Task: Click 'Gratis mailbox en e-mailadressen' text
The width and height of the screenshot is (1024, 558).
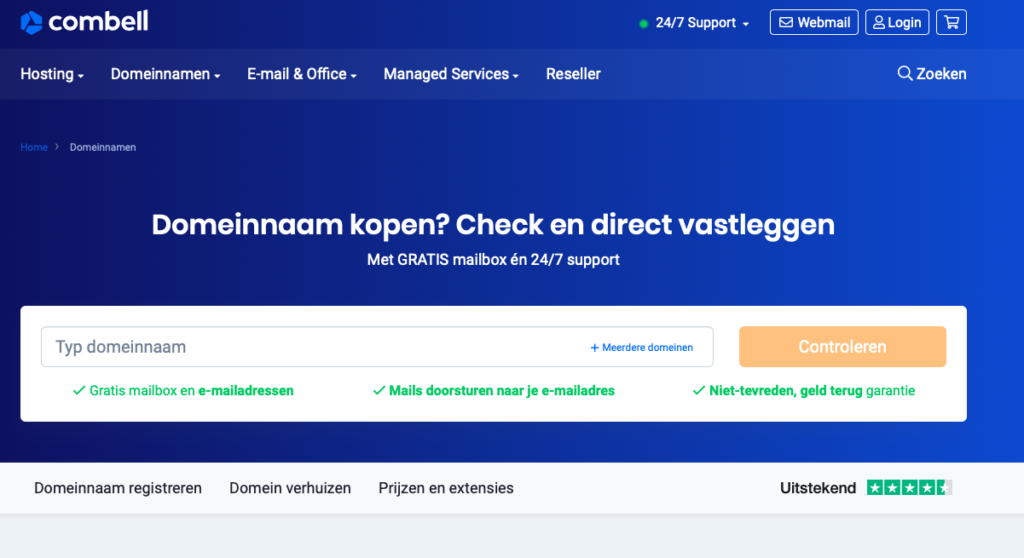Action: tap(184, 391)
